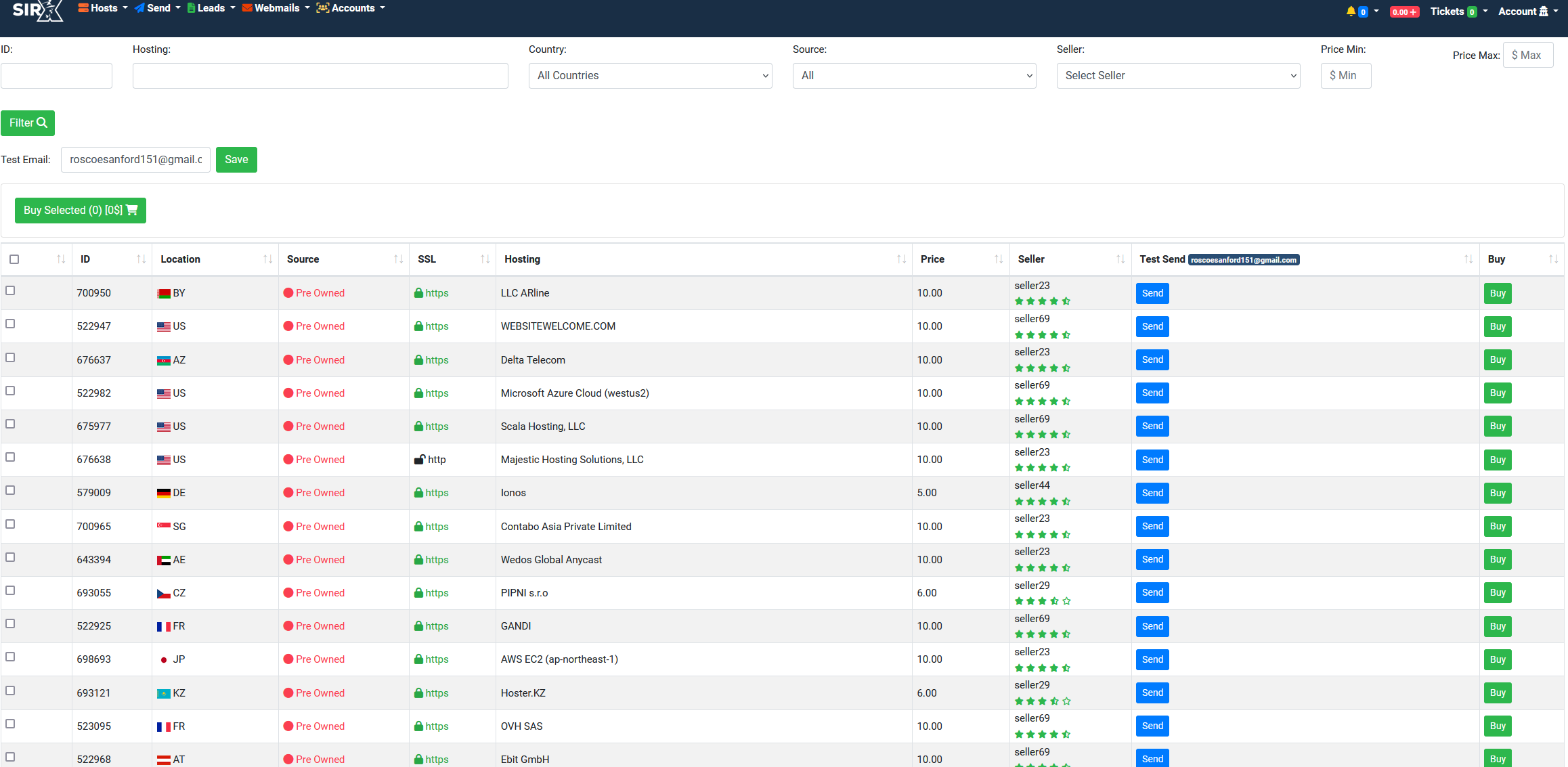Open the Country dropdown

(x=650, y=76)
